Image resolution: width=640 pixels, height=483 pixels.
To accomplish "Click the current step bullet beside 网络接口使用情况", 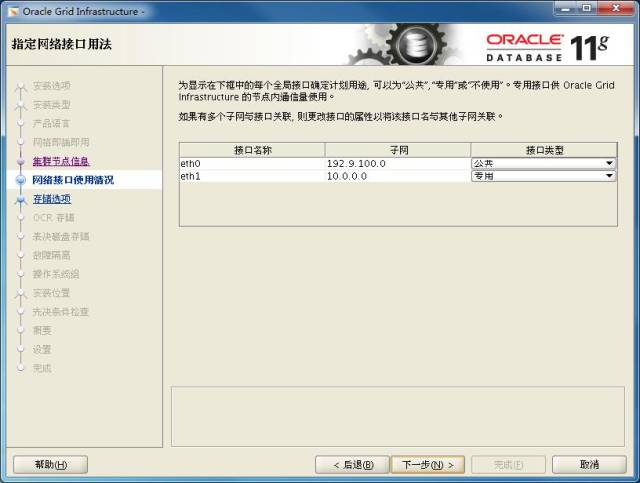I will click(21, 180).
